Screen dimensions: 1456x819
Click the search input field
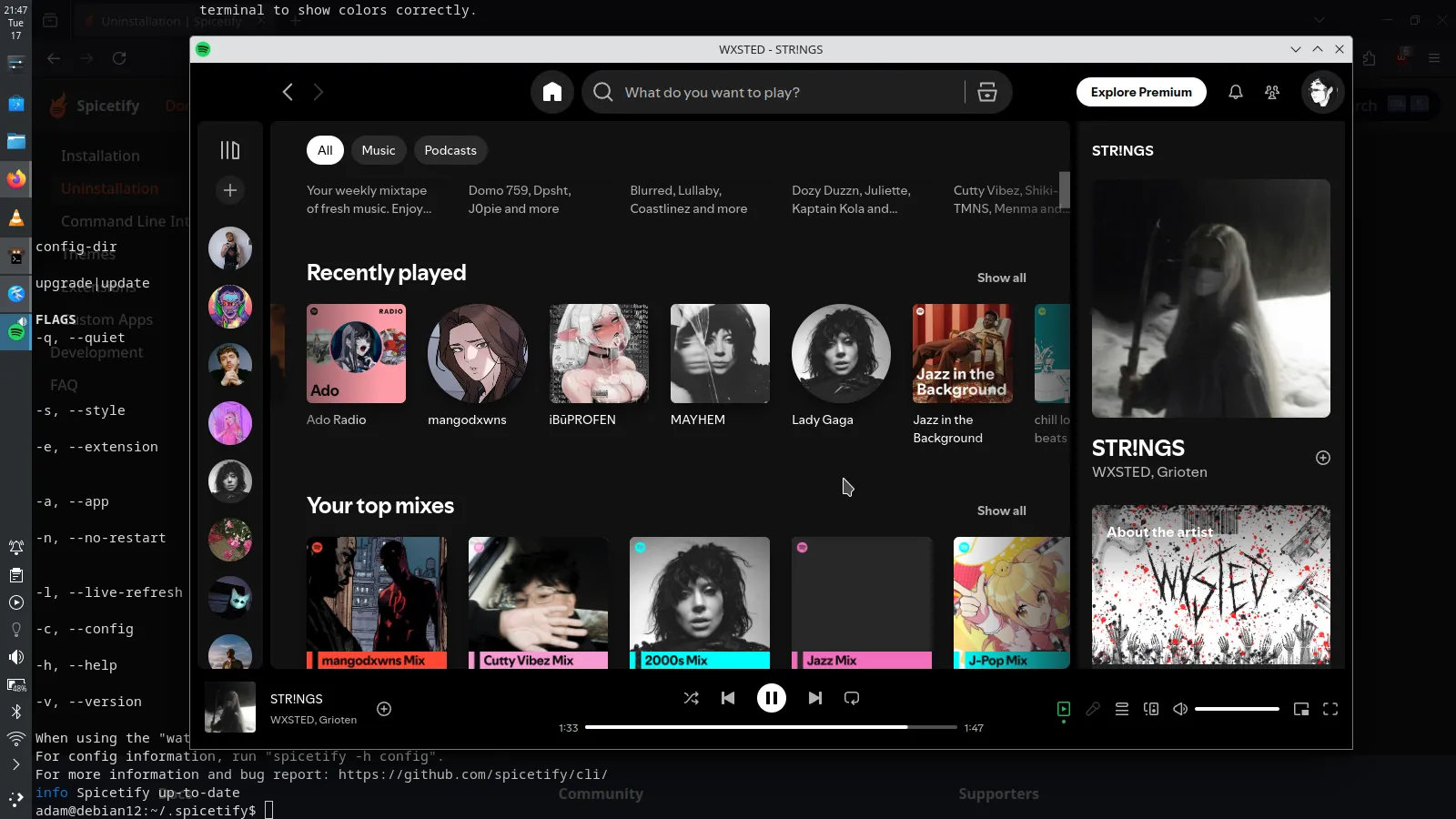point(789,92)
